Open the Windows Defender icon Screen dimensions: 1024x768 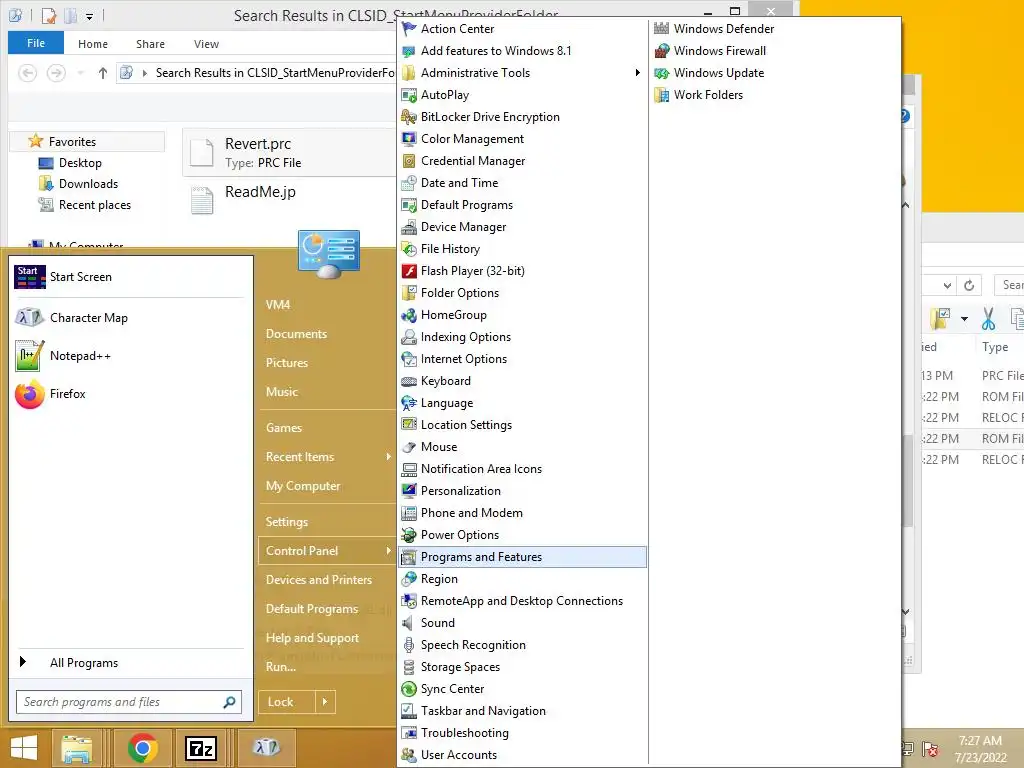tap(662, 29)
